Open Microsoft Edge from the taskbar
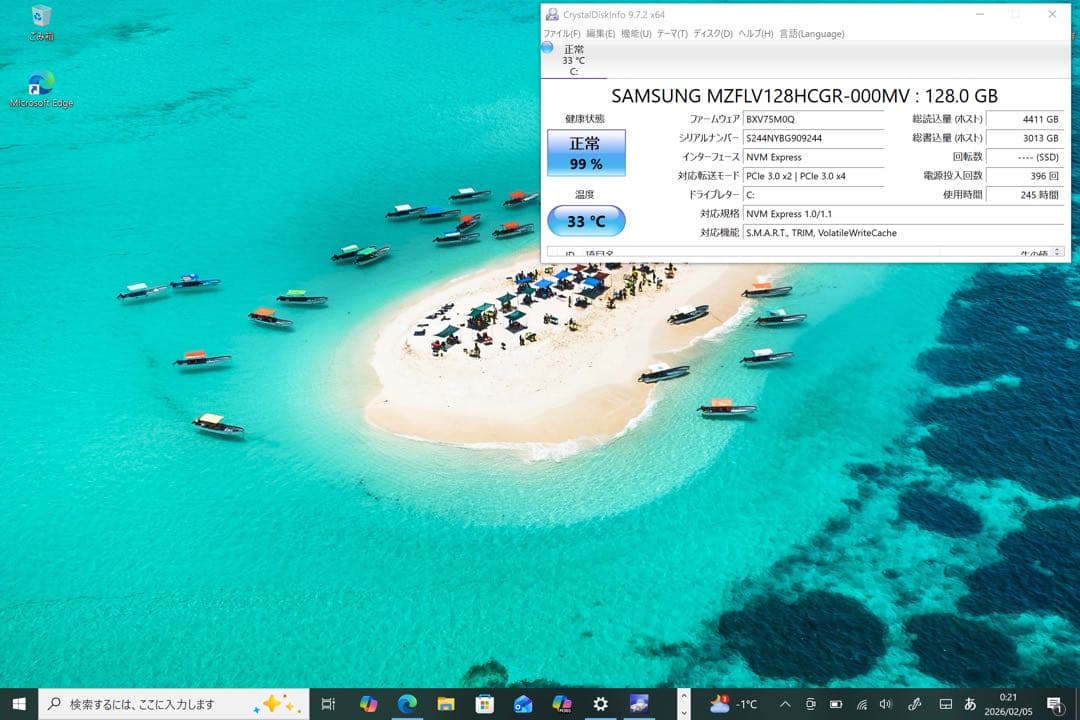1080x720 pixels. coord(408,705)
